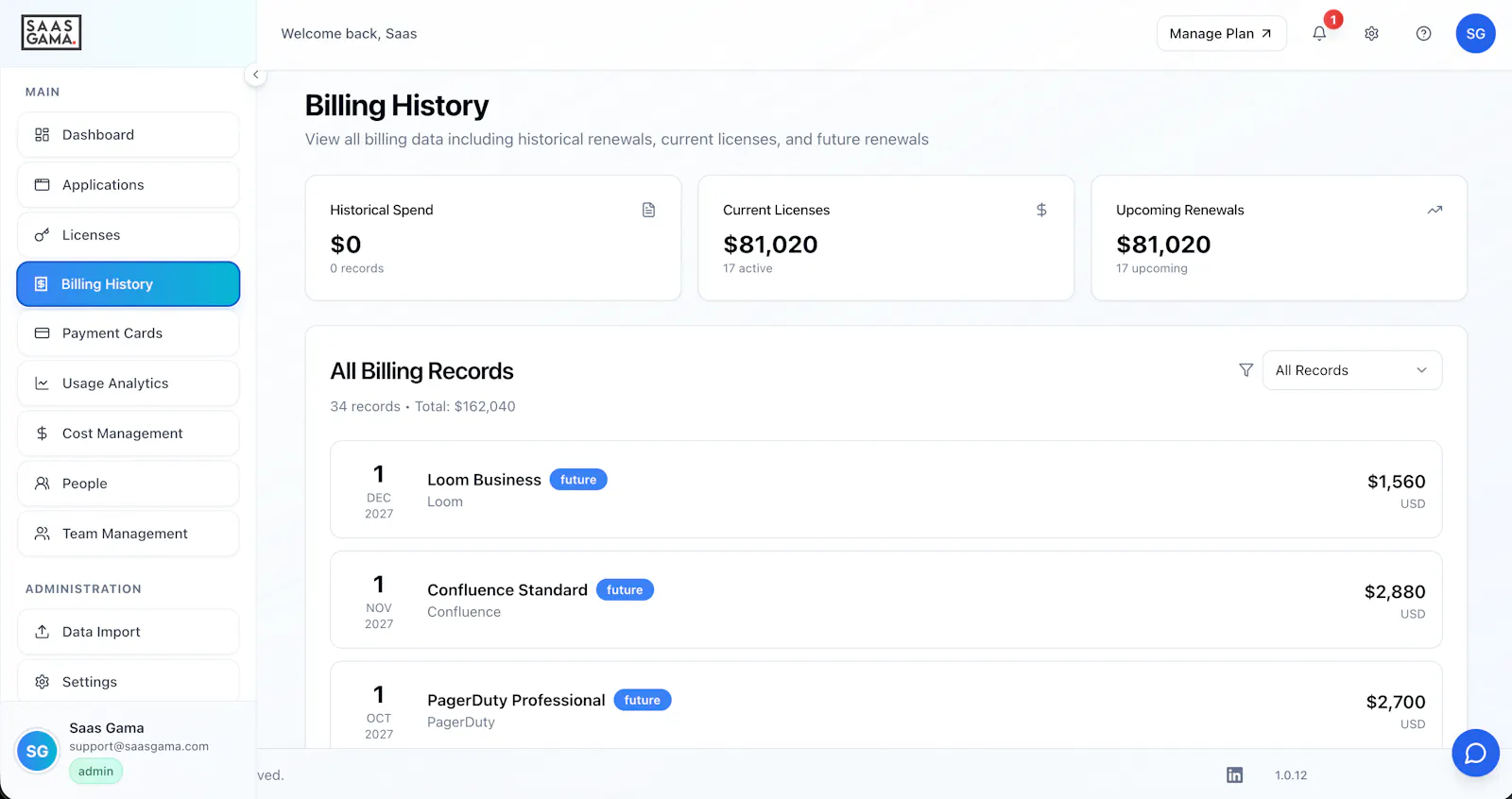
Task: Click the People person icon
Action: pos(42,484)
